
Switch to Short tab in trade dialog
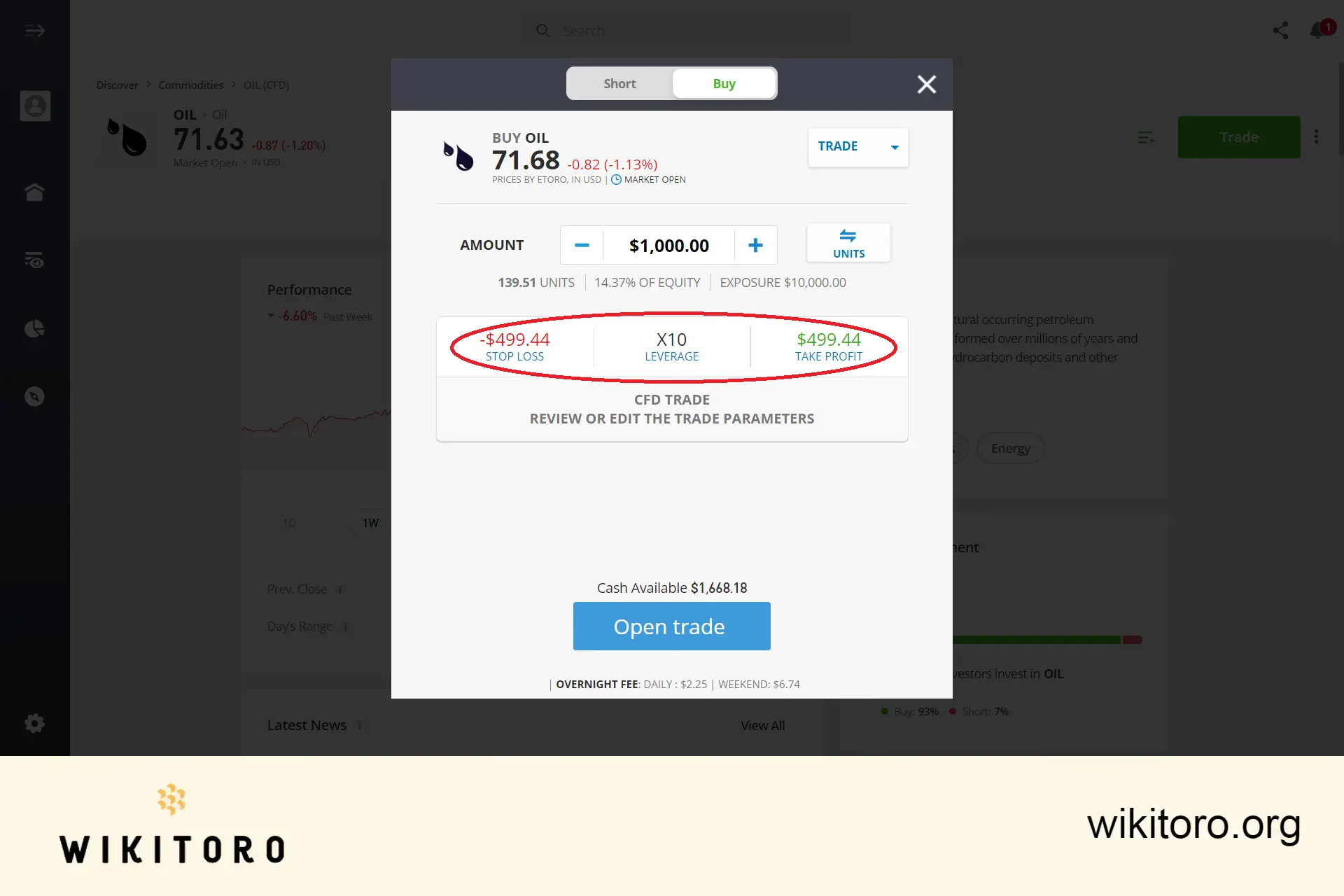[619, 83]
